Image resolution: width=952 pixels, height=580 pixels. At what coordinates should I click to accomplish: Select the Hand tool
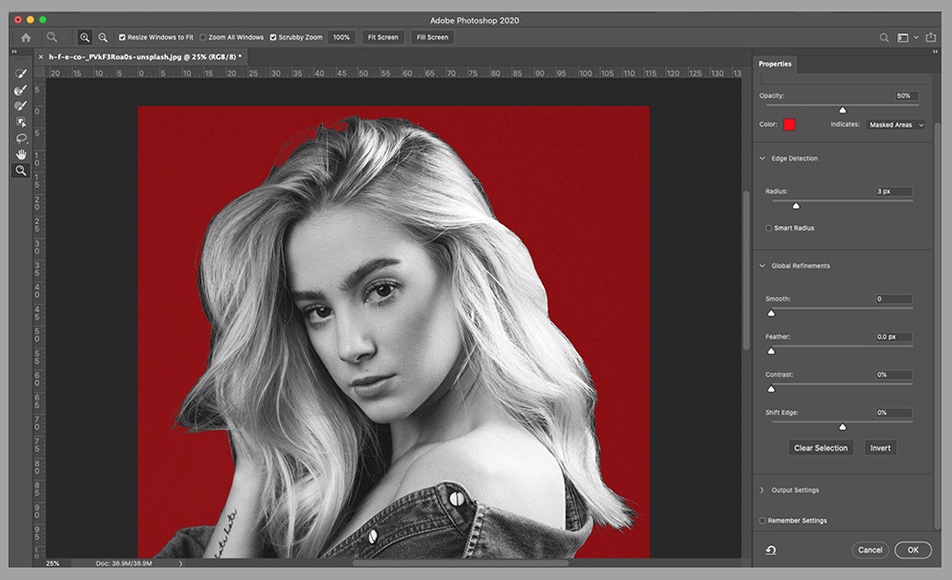[x=21, y=154]
